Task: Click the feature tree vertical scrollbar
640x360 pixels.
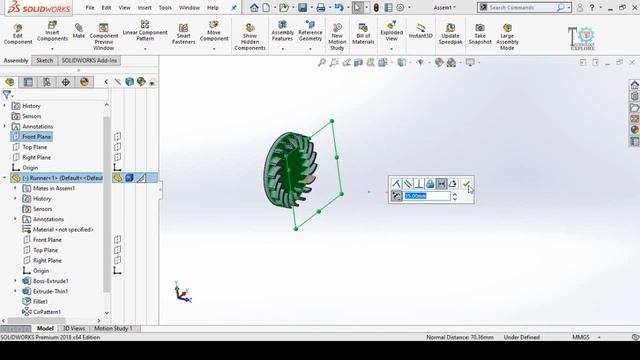Action: click(107, 204)
